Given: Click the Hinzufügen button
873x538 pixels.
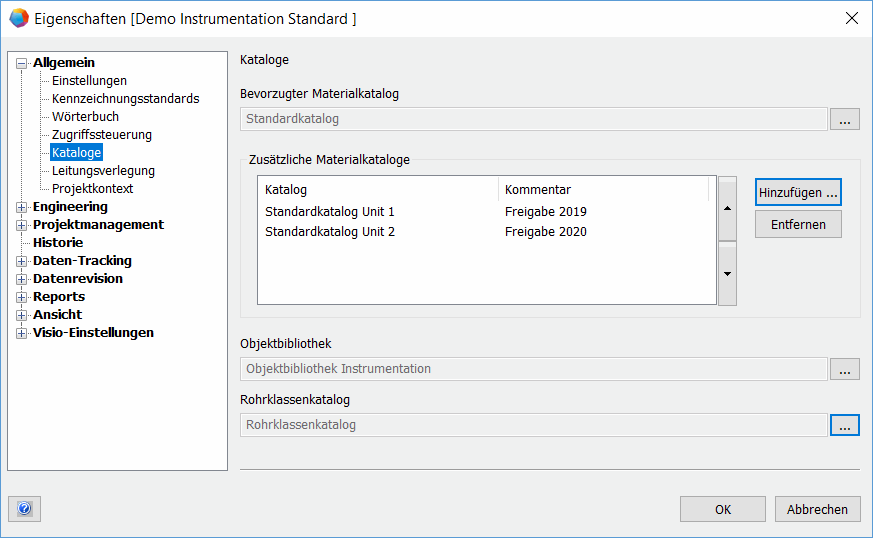Looking at the screenshot, I should (798, 192).
